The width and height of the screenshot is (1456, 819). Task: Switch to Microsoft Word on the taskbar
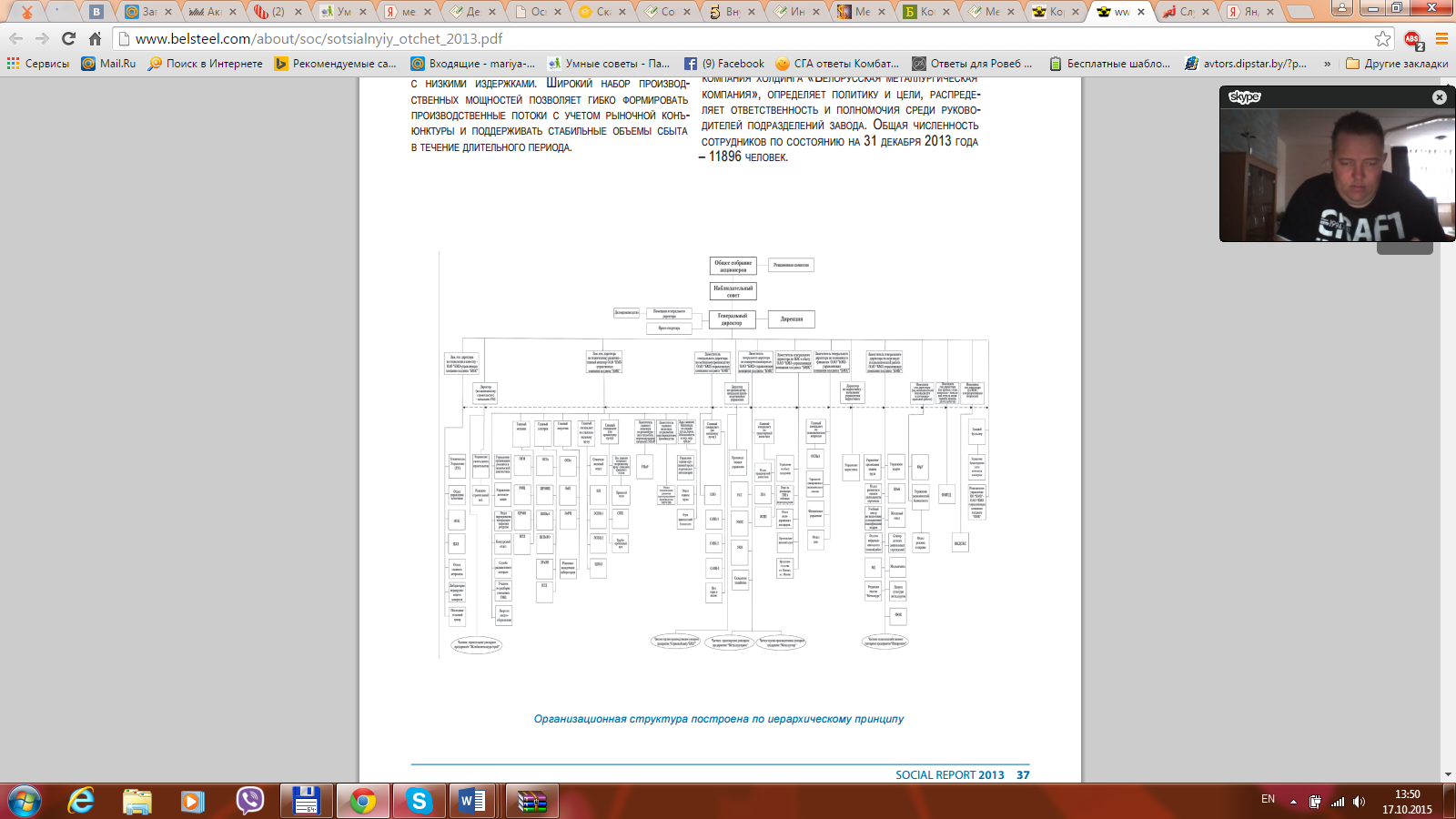(x=473, y=801)
